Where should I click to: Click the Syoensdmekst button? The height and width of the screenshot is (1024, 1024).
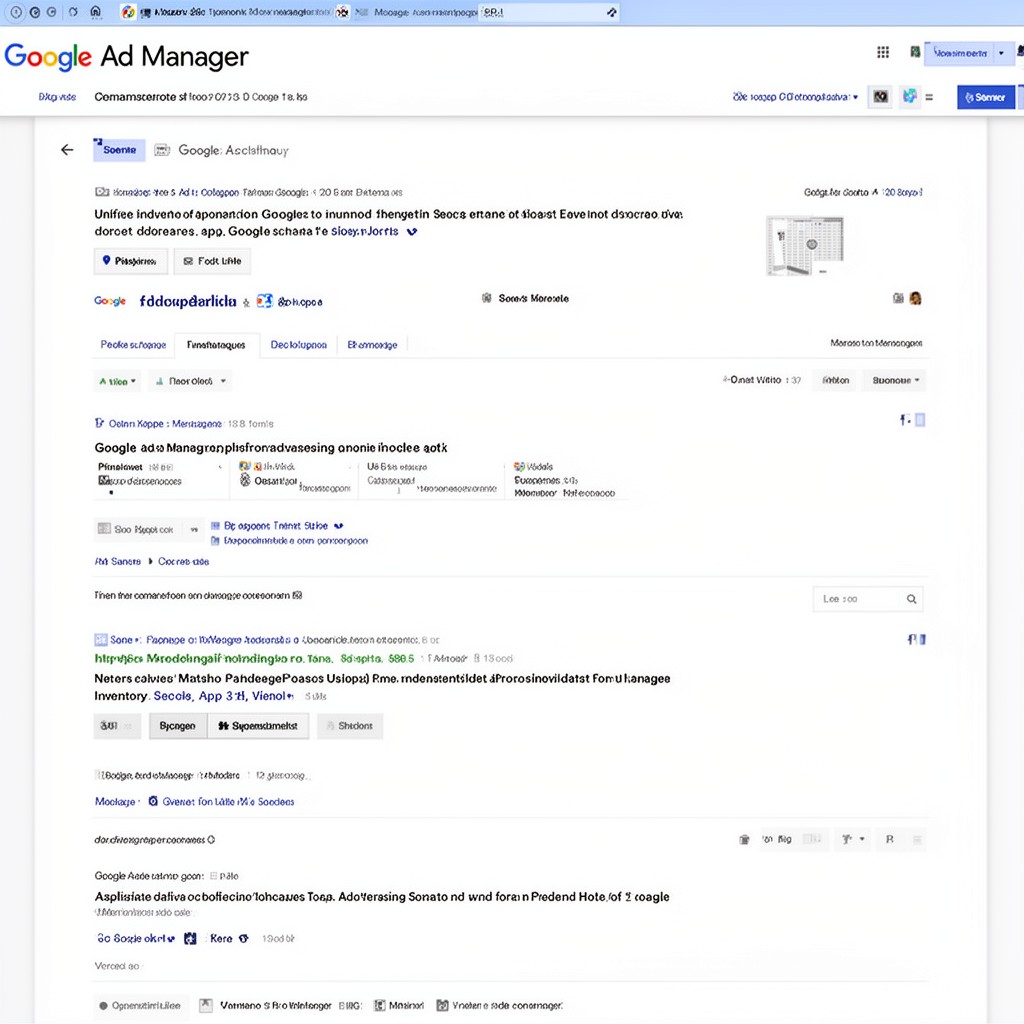[258, 726]
